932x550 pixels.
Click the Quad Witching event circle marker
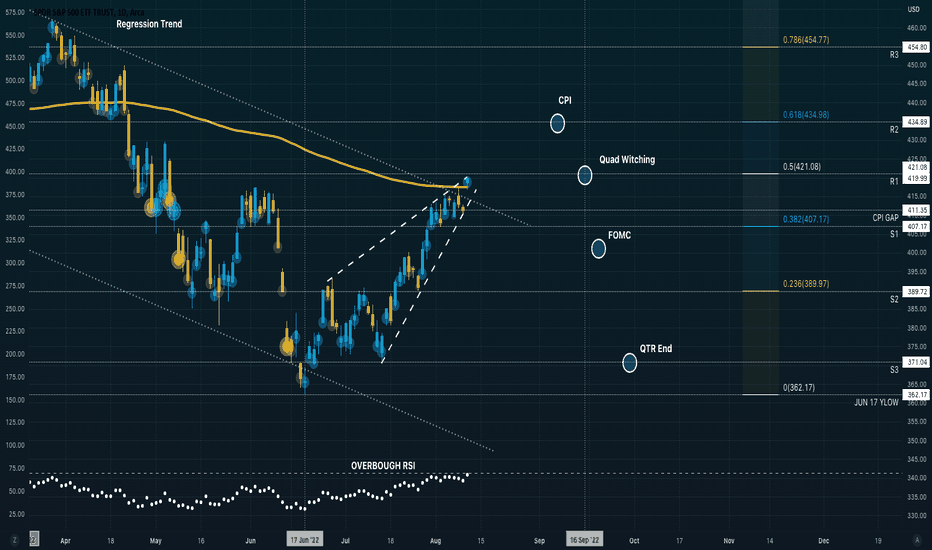[x=585, y=175]
